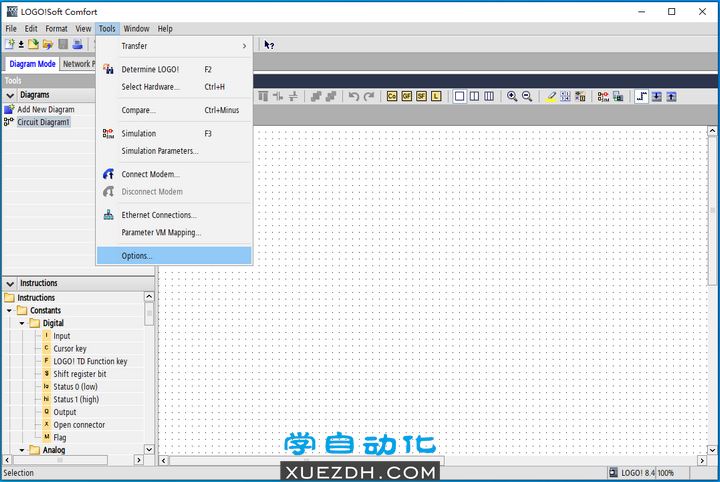Click Add New Diagram link

46,109
